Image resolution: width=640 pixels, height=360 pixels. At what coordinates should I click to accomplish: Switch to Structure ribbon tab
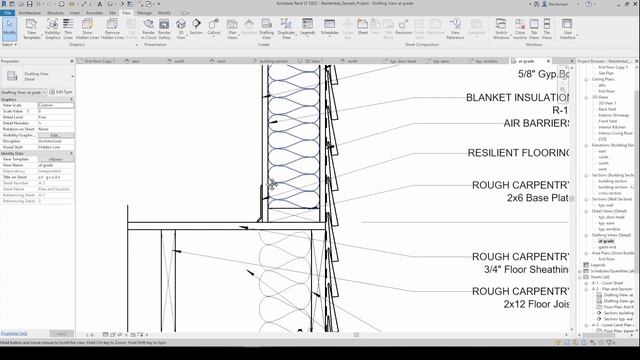point(55,13)
